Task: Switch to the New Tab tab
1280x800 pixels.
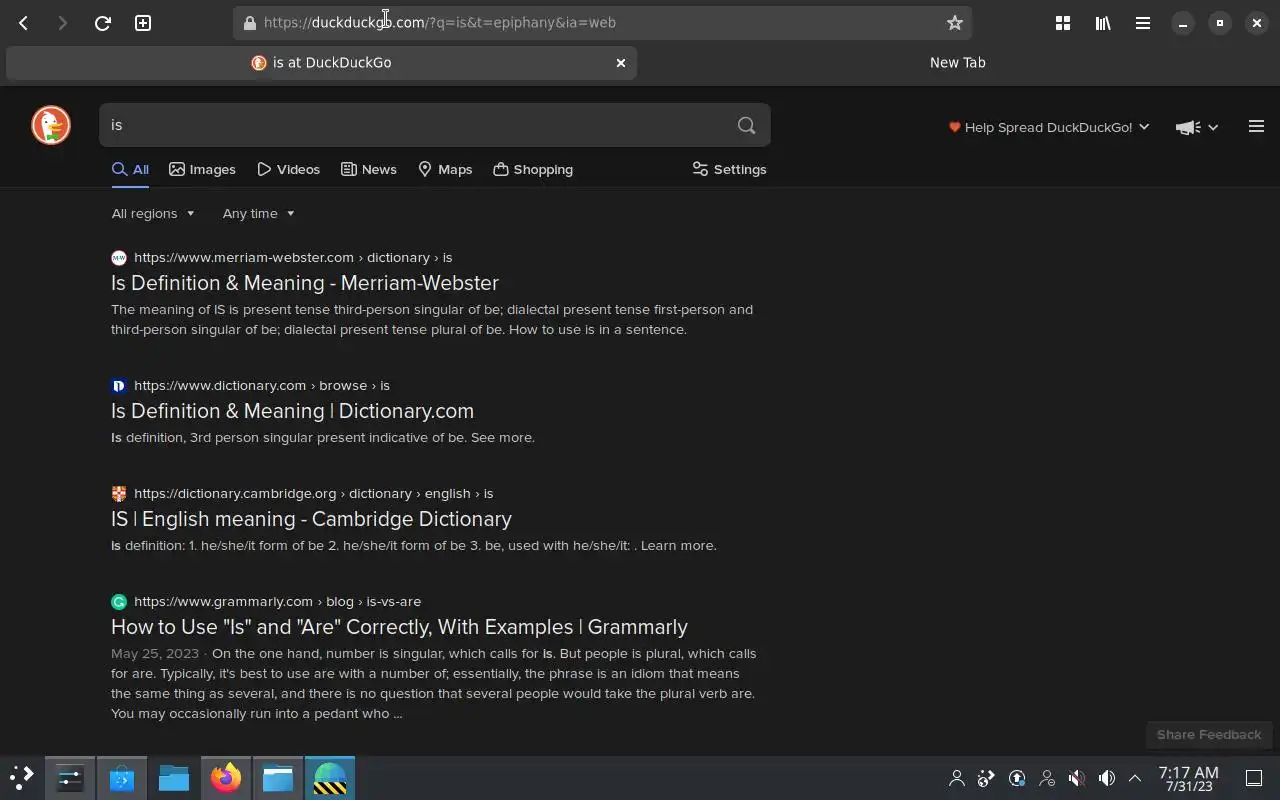Action: click(x=957, y=62)
